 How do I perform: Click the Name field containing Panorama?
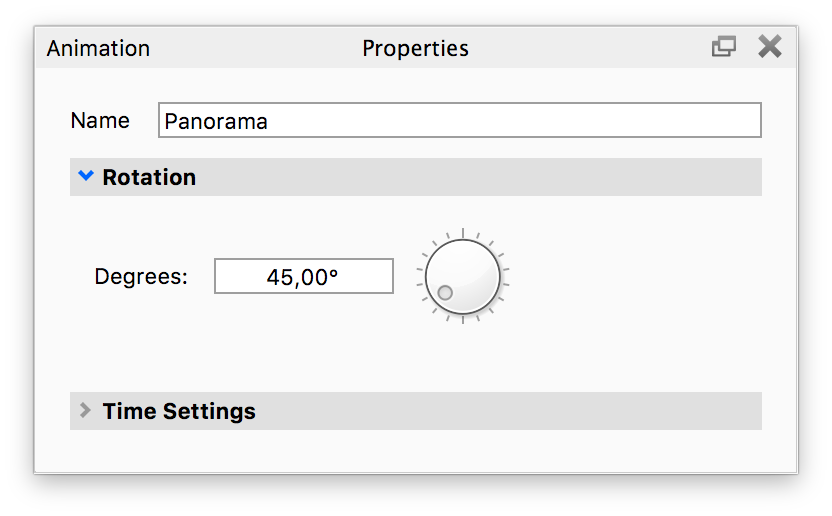(x=460, y=120)
